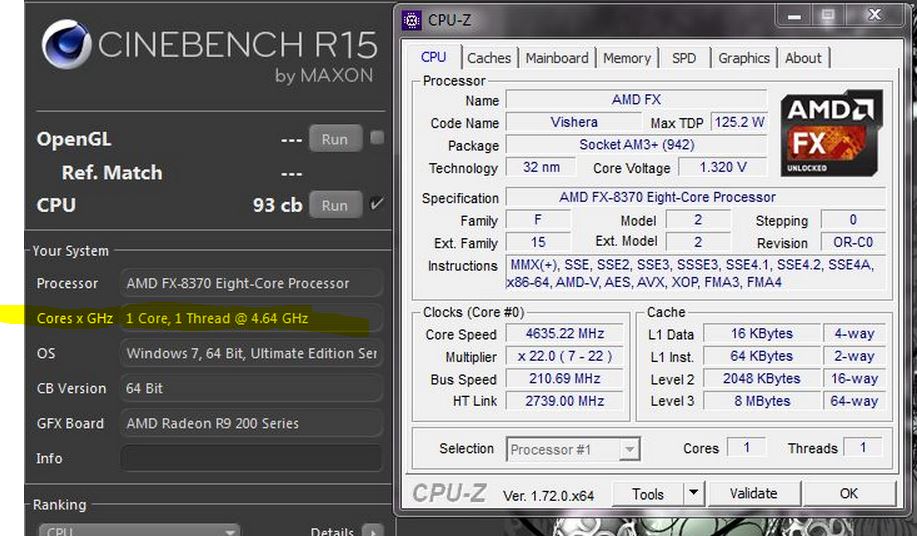This screenshot has width=917, height=536.
Task: Click the Processor field in Cinebench
Action: point(252,283)
